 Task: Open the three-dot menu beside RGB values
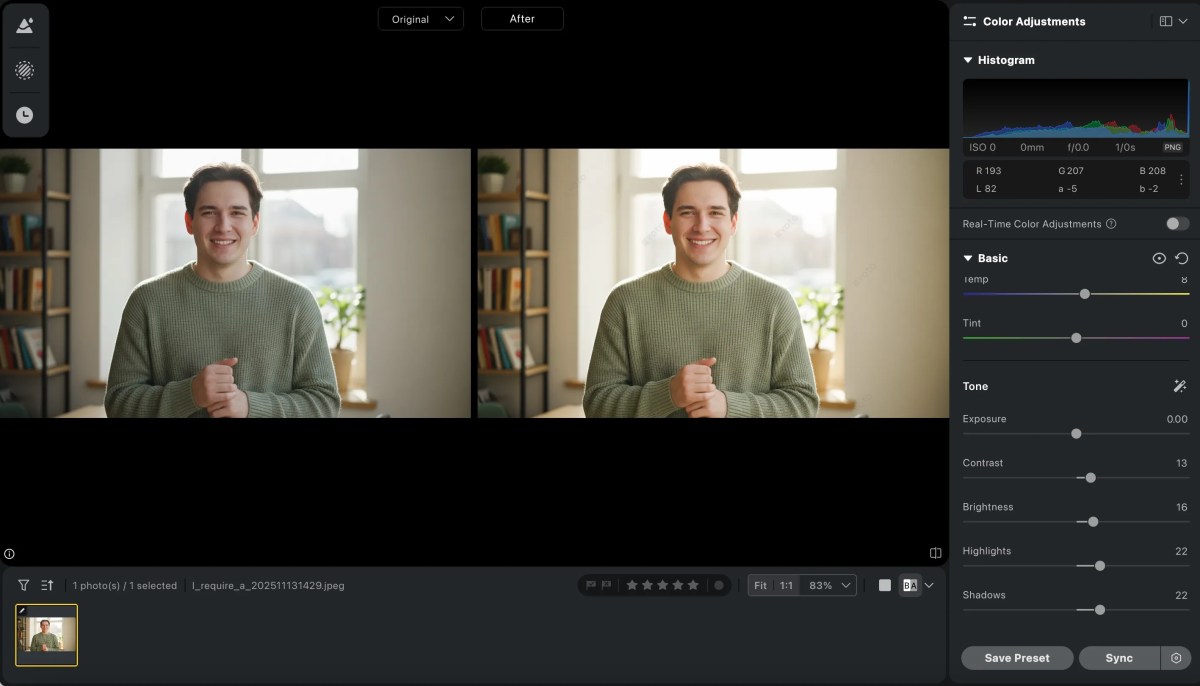point(1181,180)
